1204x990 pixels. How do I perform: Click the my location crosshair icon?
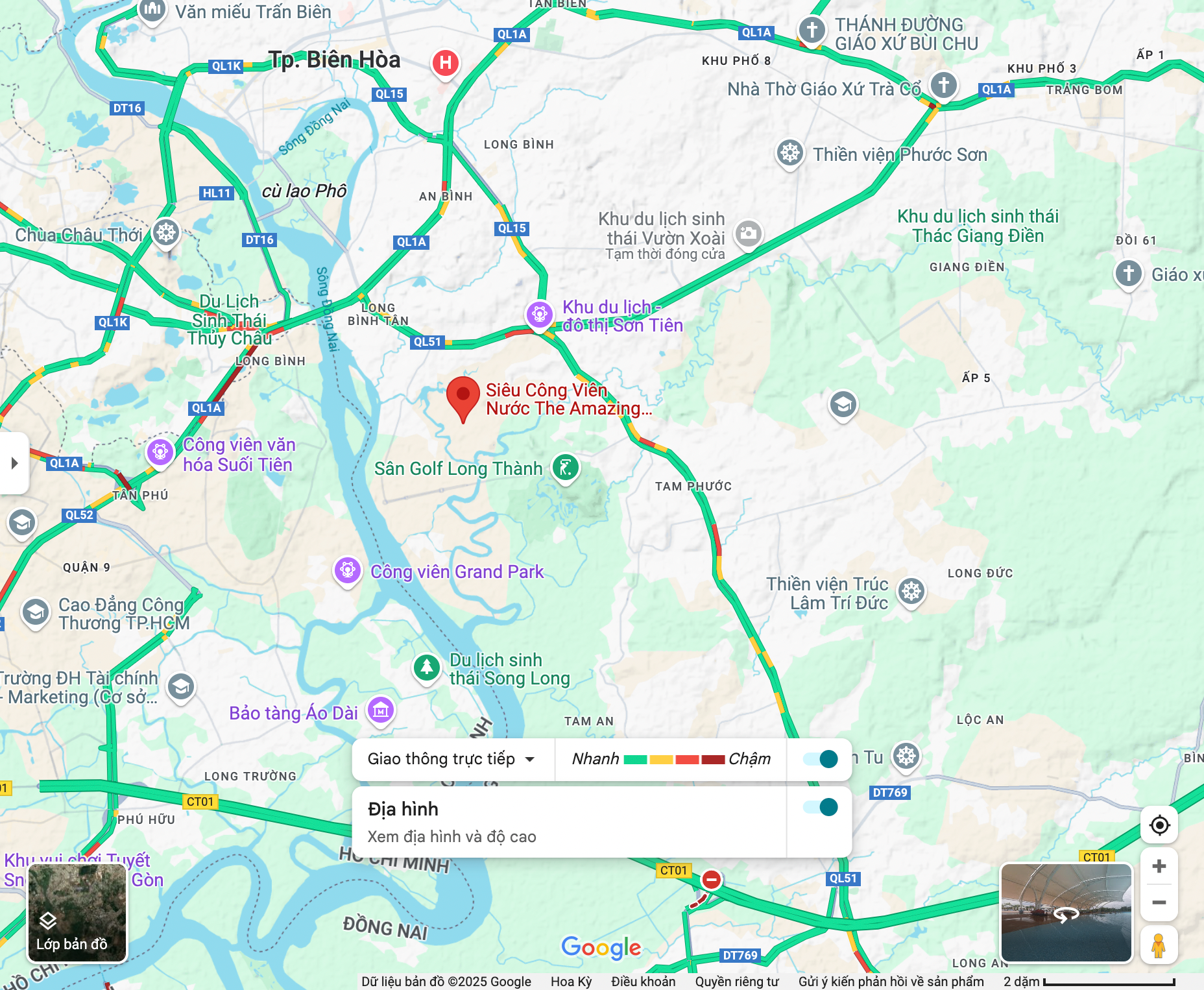tap(1159, 825)
